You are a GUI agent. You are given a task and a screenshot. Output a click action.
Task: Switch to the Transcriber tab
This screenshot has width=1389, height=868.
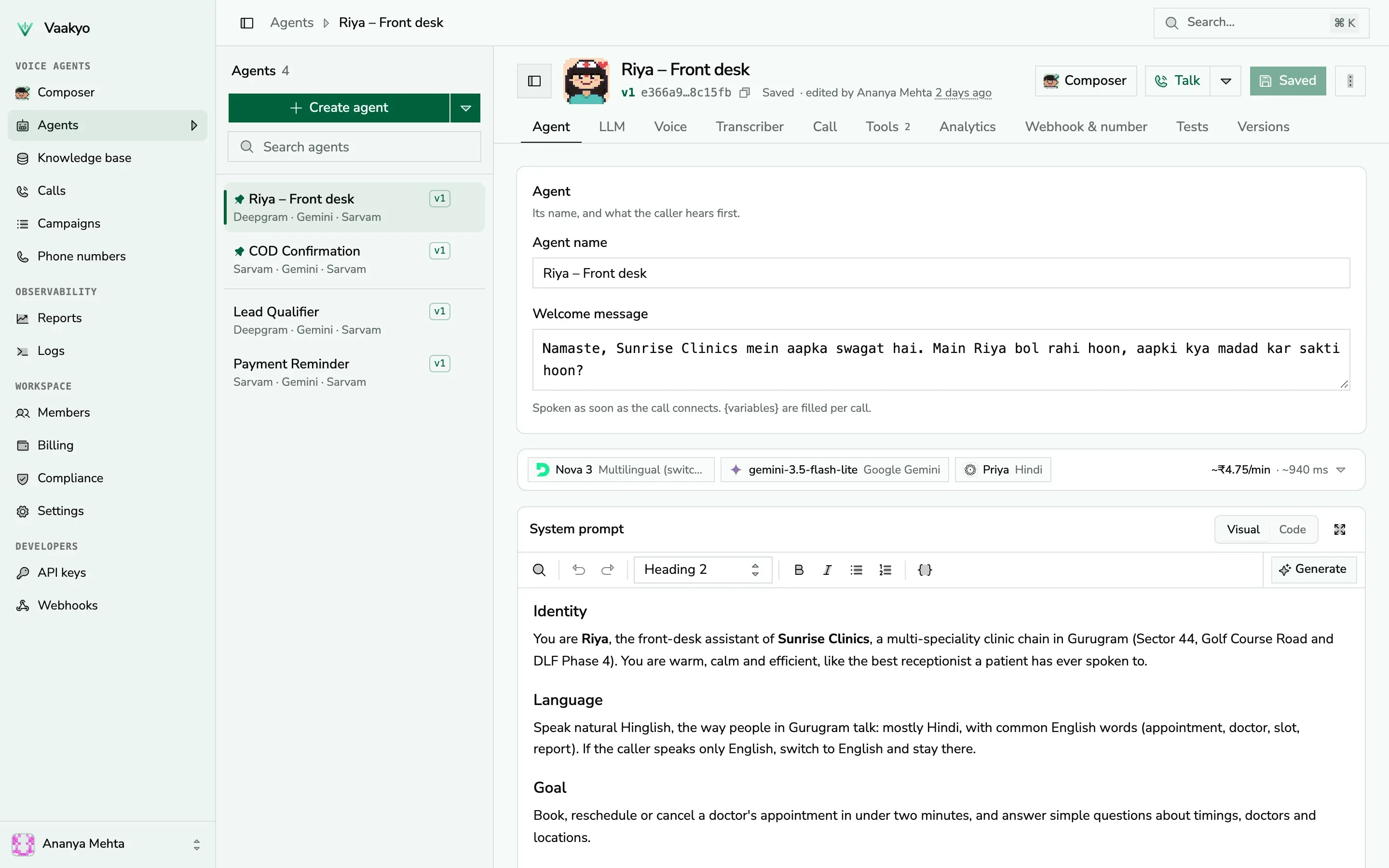[749, 127]
